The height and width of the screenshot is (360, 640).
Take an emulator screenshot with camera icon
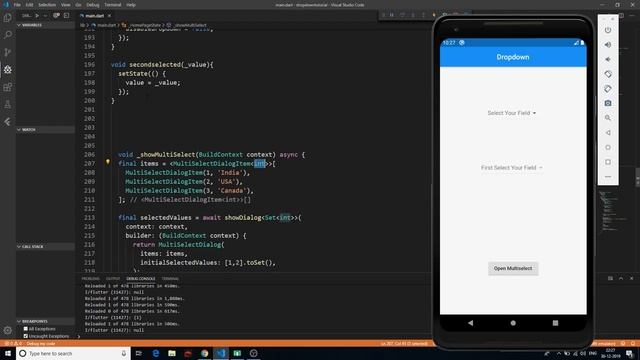point(608,103)
